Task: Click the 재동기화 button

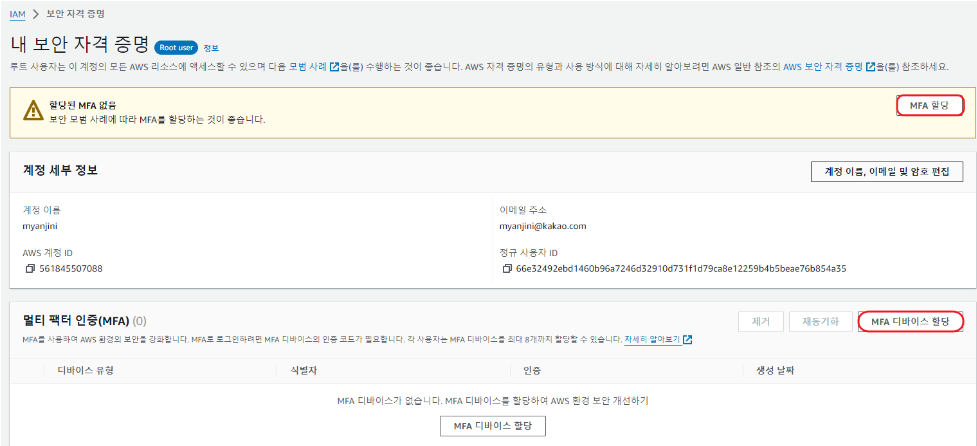Action: (x=820, y=322)
